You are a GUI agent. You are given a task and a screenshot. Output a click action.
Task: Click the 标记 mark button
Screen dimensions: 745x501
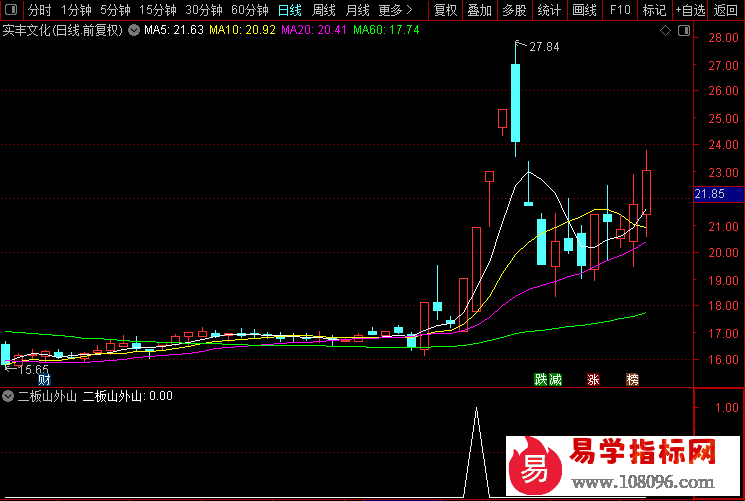point(654,10)
